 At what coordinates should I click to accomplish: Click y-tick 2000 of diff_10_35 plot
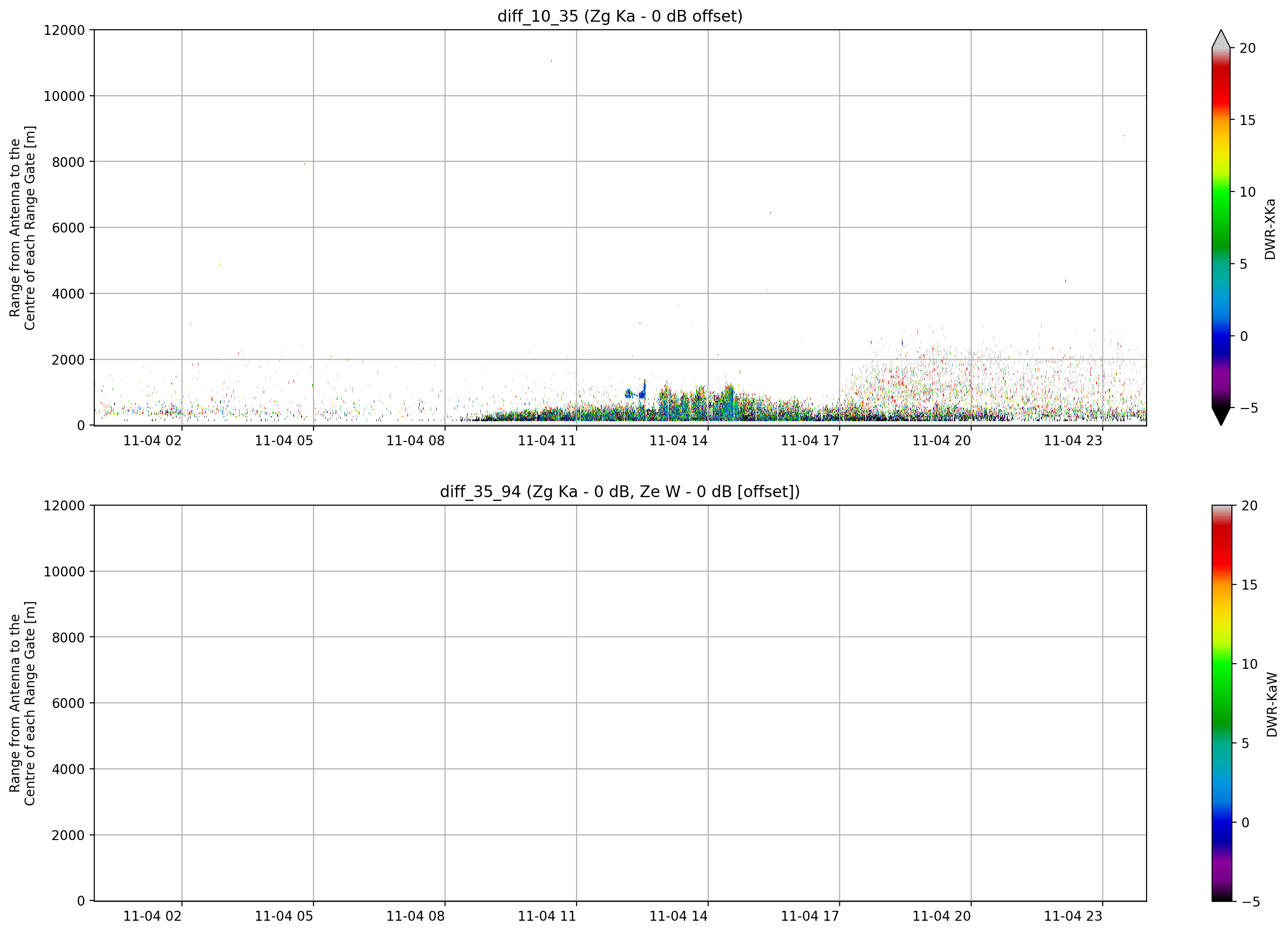[68, 360]
